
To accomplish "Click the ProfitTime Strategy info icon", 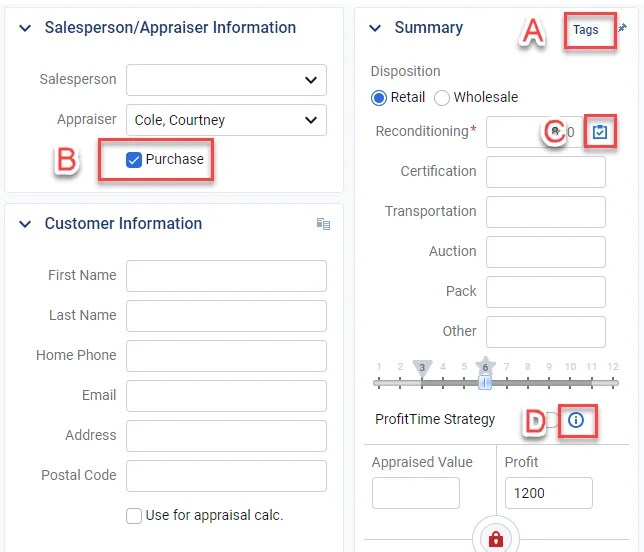I will pyautogui.click(x=576, y=420).
